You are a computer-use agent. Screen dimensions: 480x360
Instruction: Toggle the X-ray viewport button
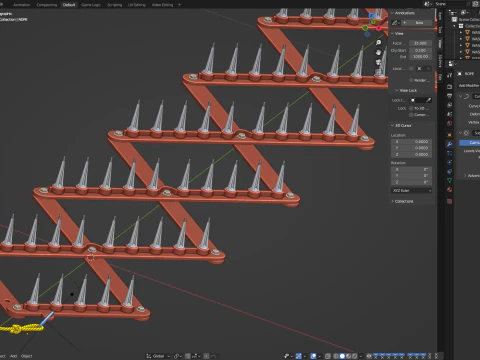tap(328, 356)
